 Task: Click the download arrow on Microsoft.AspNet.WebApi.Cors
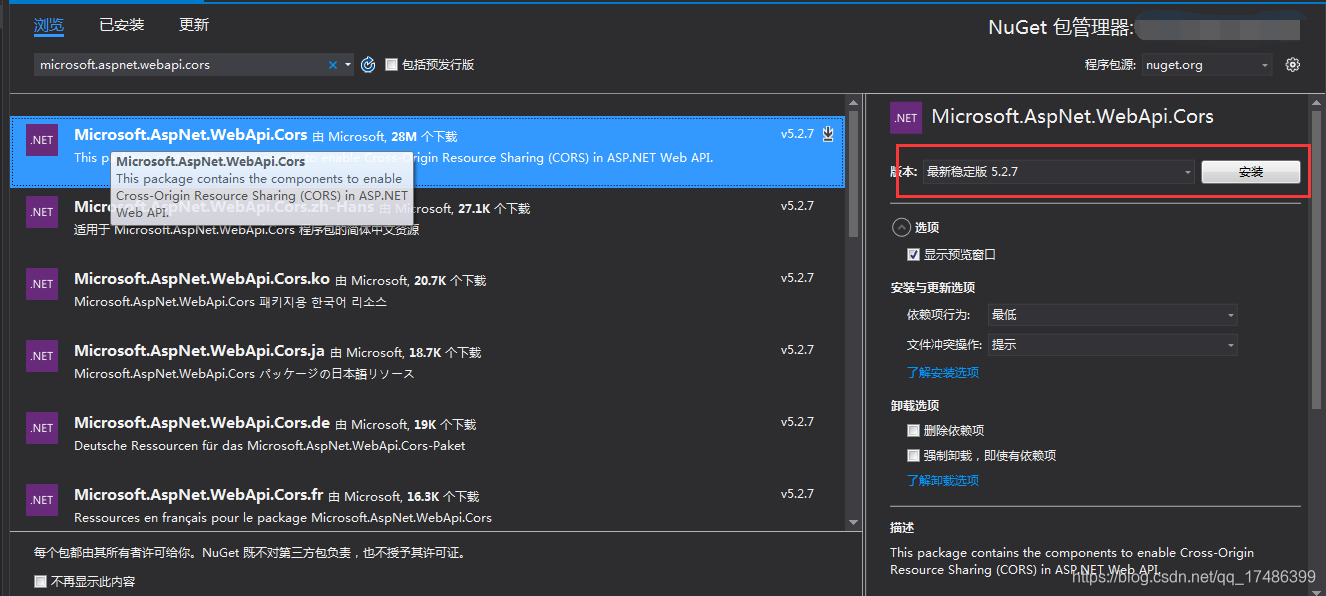tap(828, 134)
